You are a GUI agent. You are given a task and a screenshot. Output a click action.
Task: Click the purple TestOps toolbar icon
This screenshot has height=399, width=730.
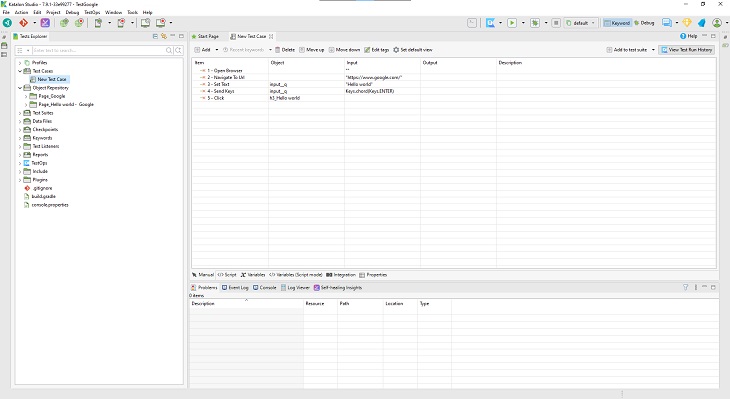click(x=45, y=23)
